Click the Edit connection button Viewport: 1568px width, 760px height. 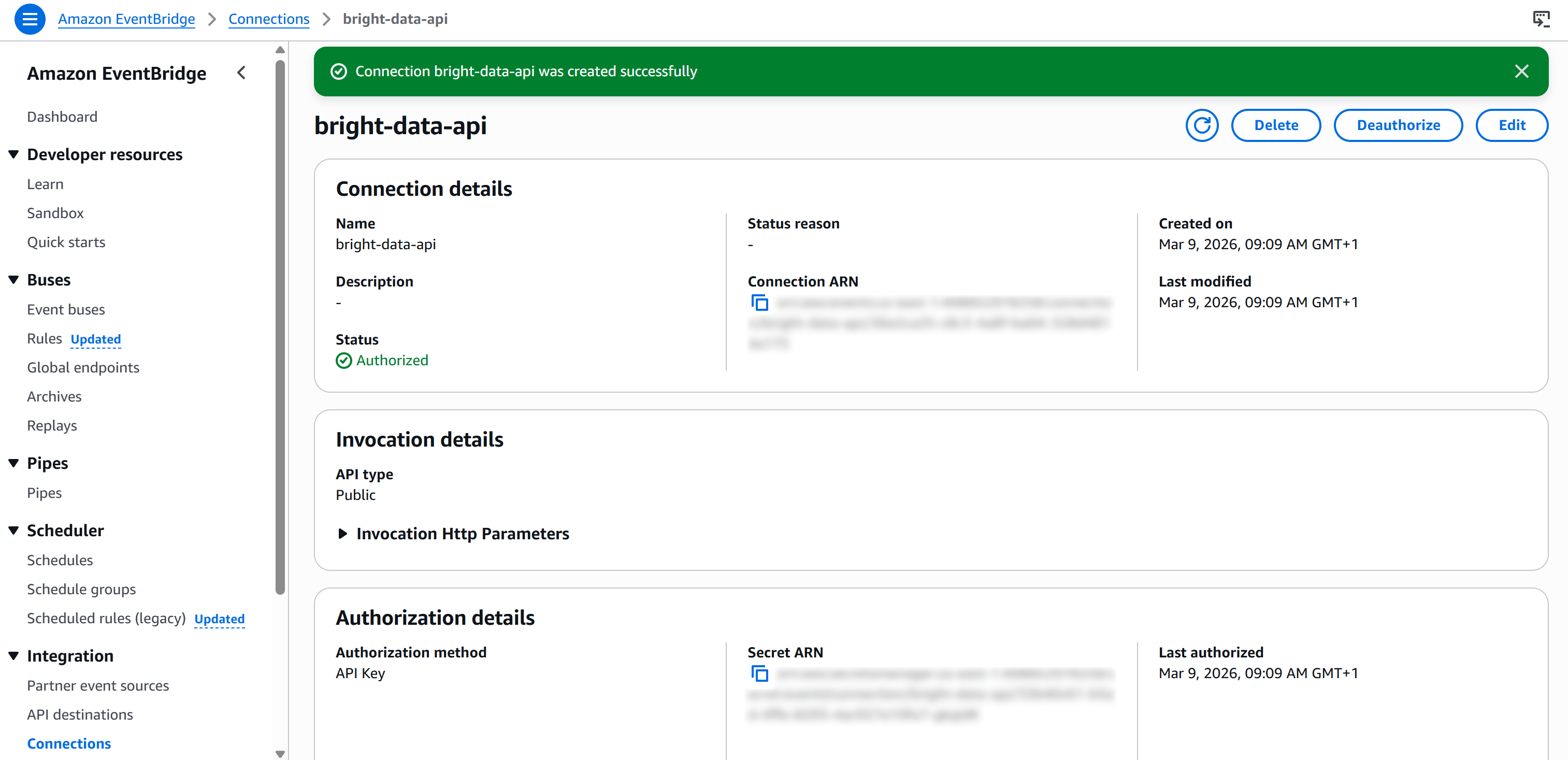pyautogui.click(x=1512, y=125)
